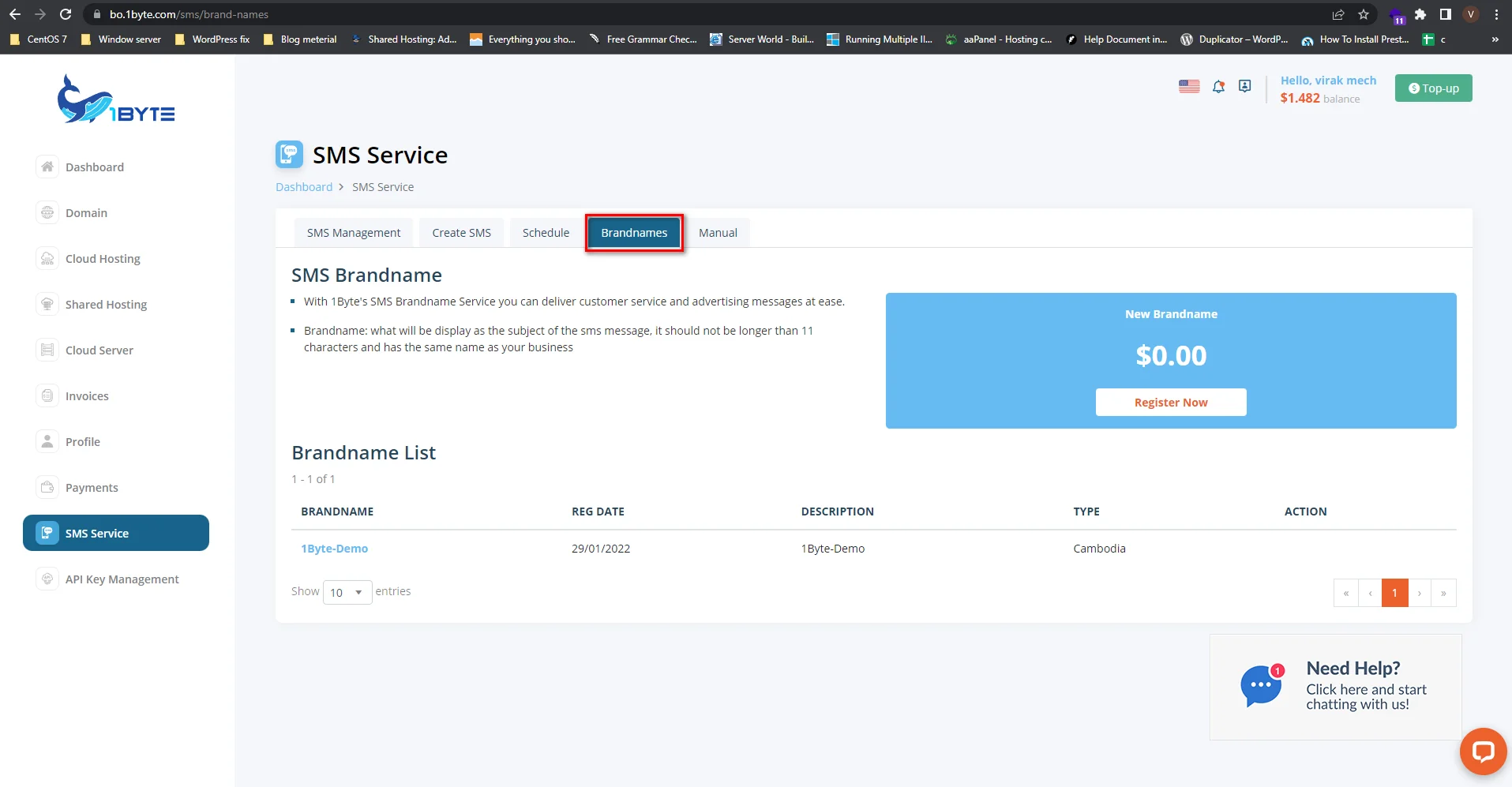Switch to SMS Management tab
The image size is (1512, 787).
[354, 233]
